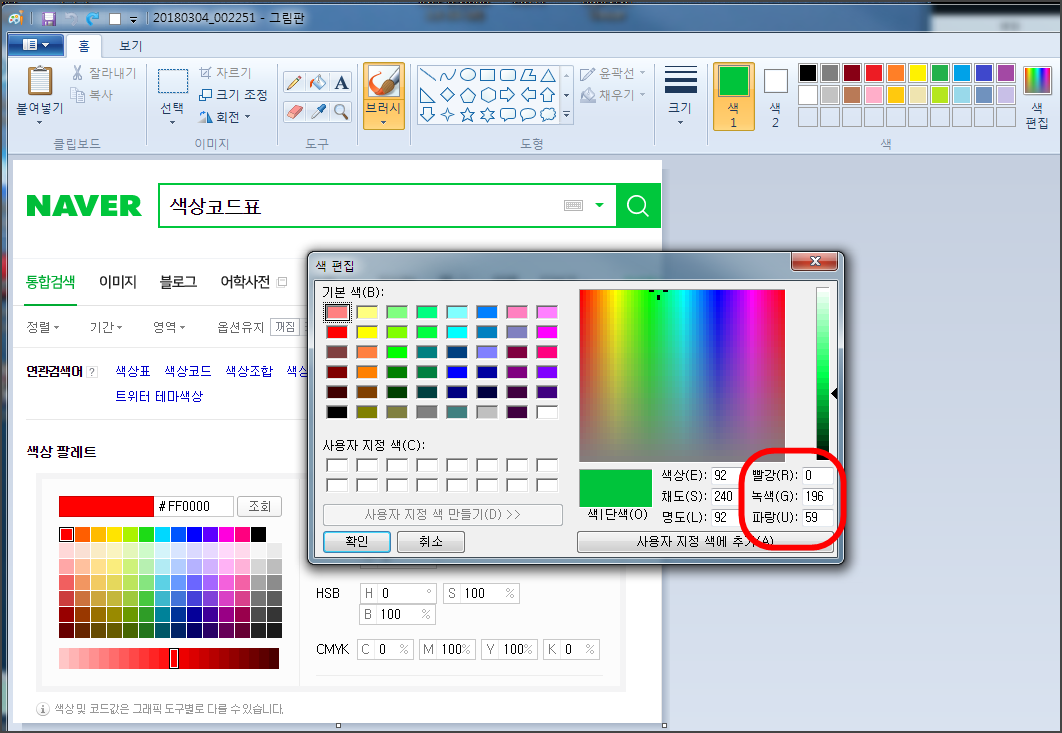This screenshot has height=733, width=1062.
Task: Choose the Line shape
Action: (427, 75)
